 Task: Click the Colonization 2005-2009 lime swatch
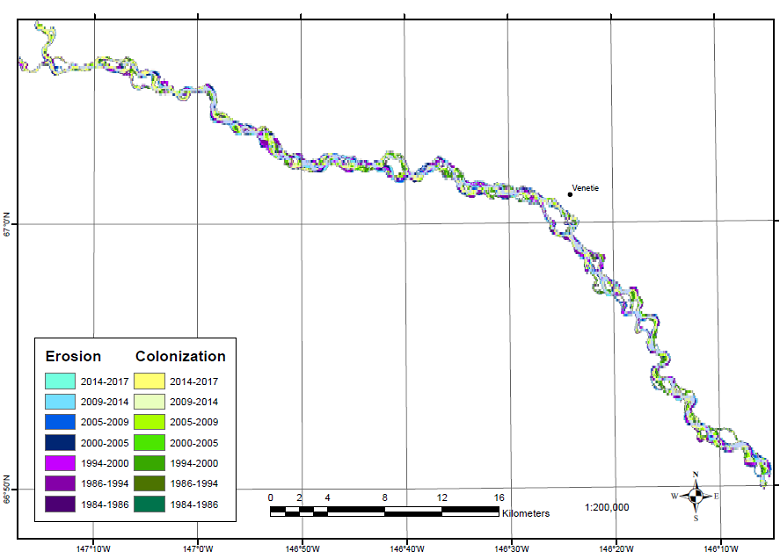click(149, 422)
